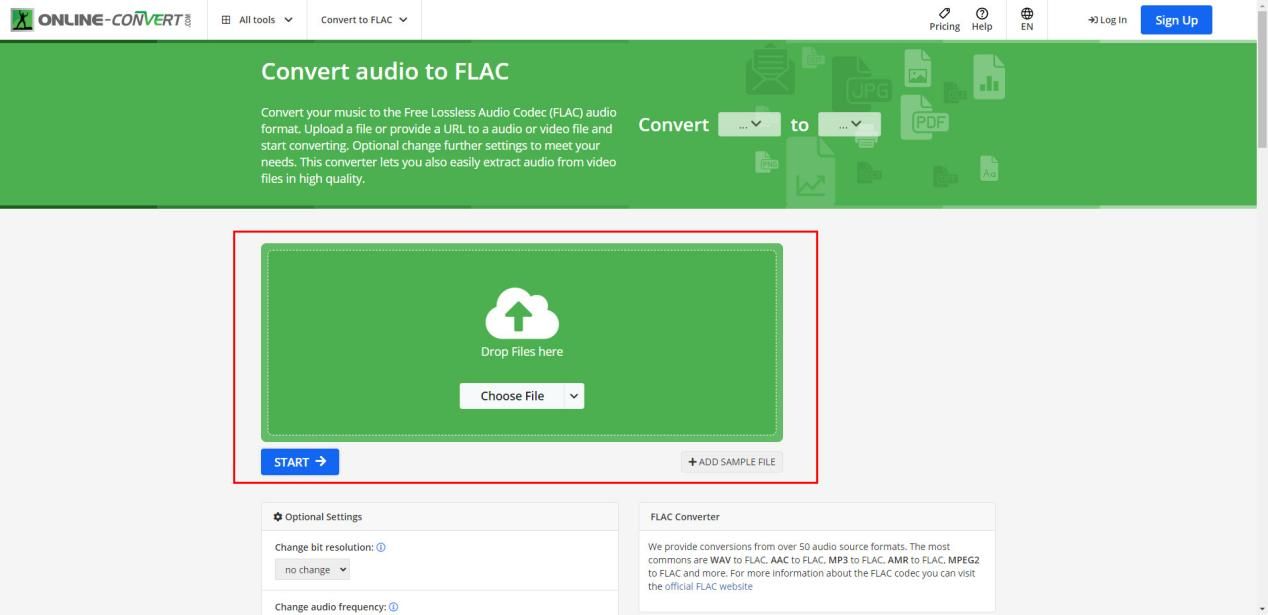Open the Online-Convert logo home link
Image resolution: width=1268 pixels, height=615 pixels.
[101, 20]
